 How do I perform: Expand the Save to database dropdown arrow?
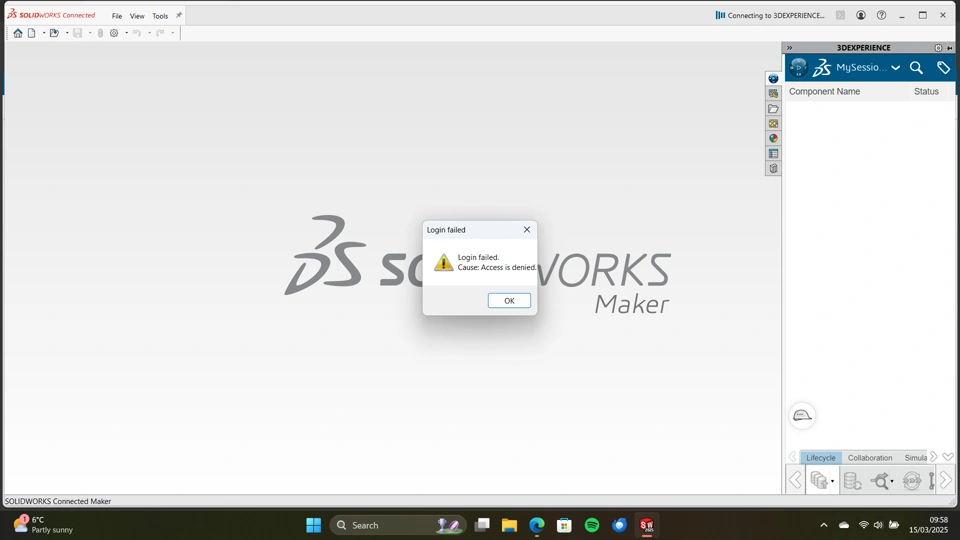tap(832, 481)
